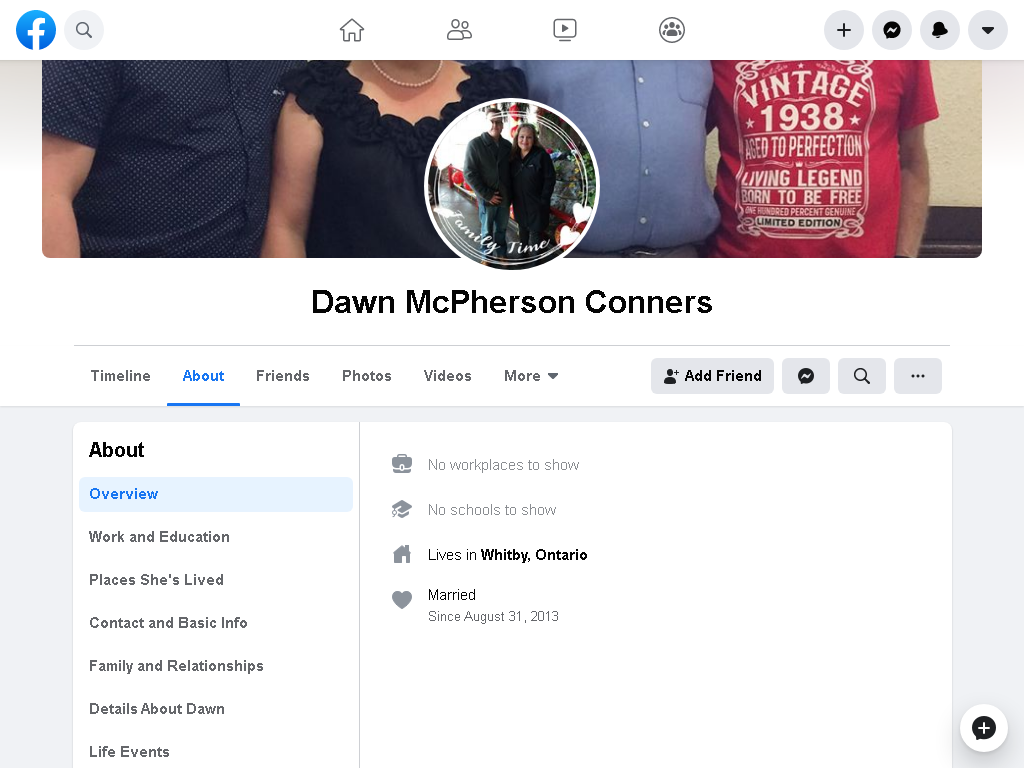This screenshot has width=1024, height=768.
Task: Open the Groups icon in top navigation
Action: 672,30
